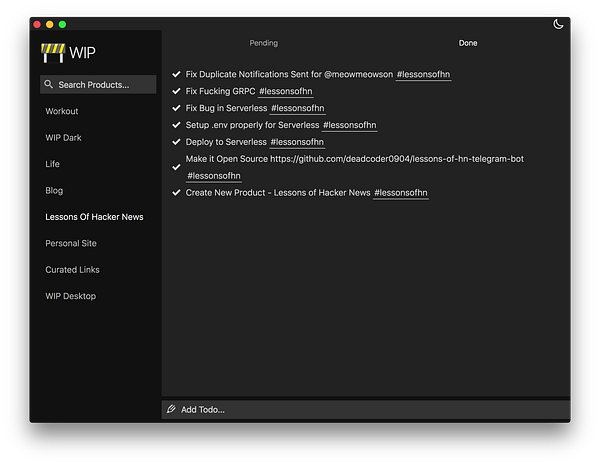Open the Blog product list
Viewport: 600px width, 465px height.
pos(54,190)
